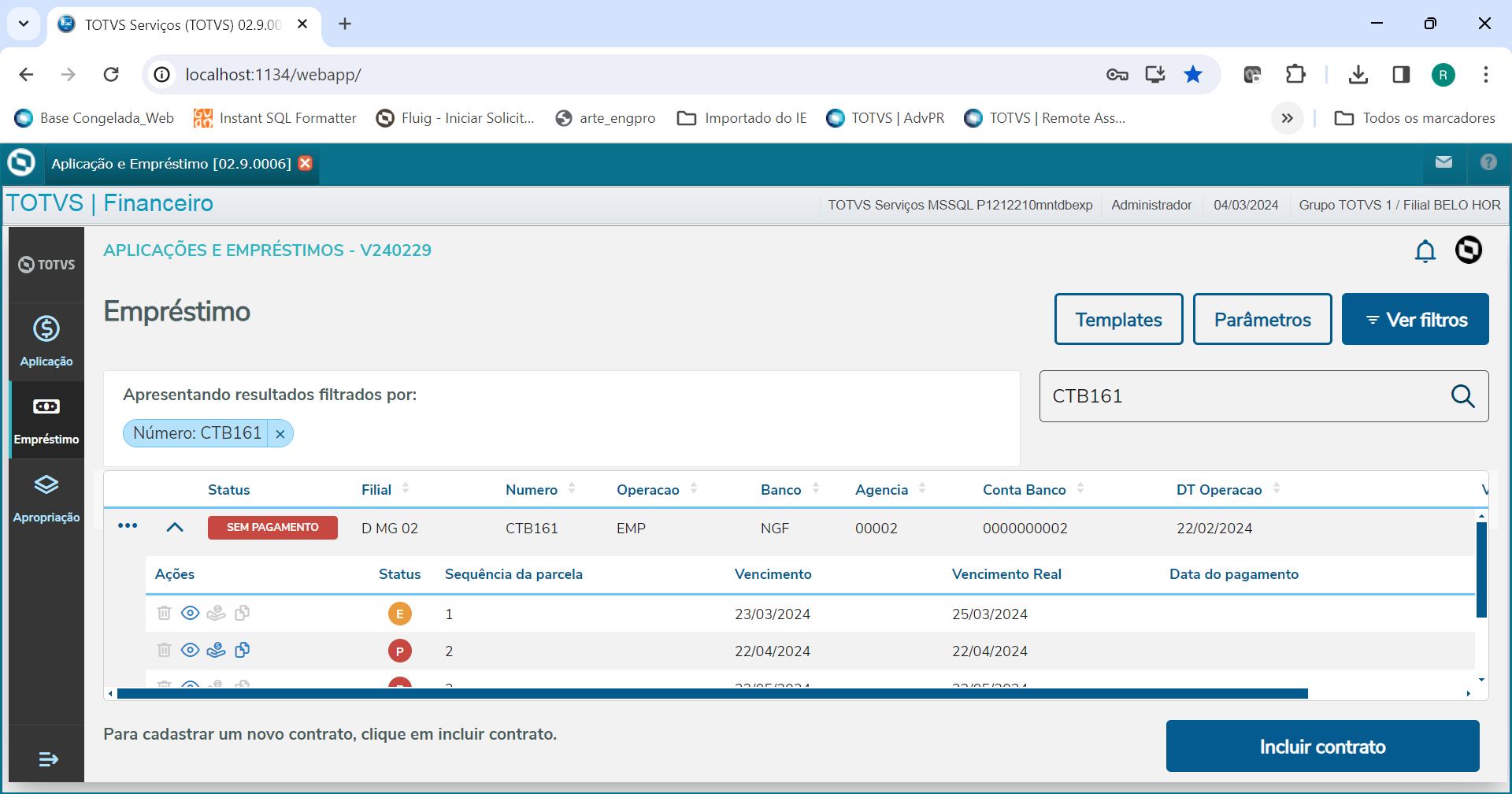Open the password key icon in address bar
Viewport: 1512px width, 794px height.
click(x=1117, y=75)
